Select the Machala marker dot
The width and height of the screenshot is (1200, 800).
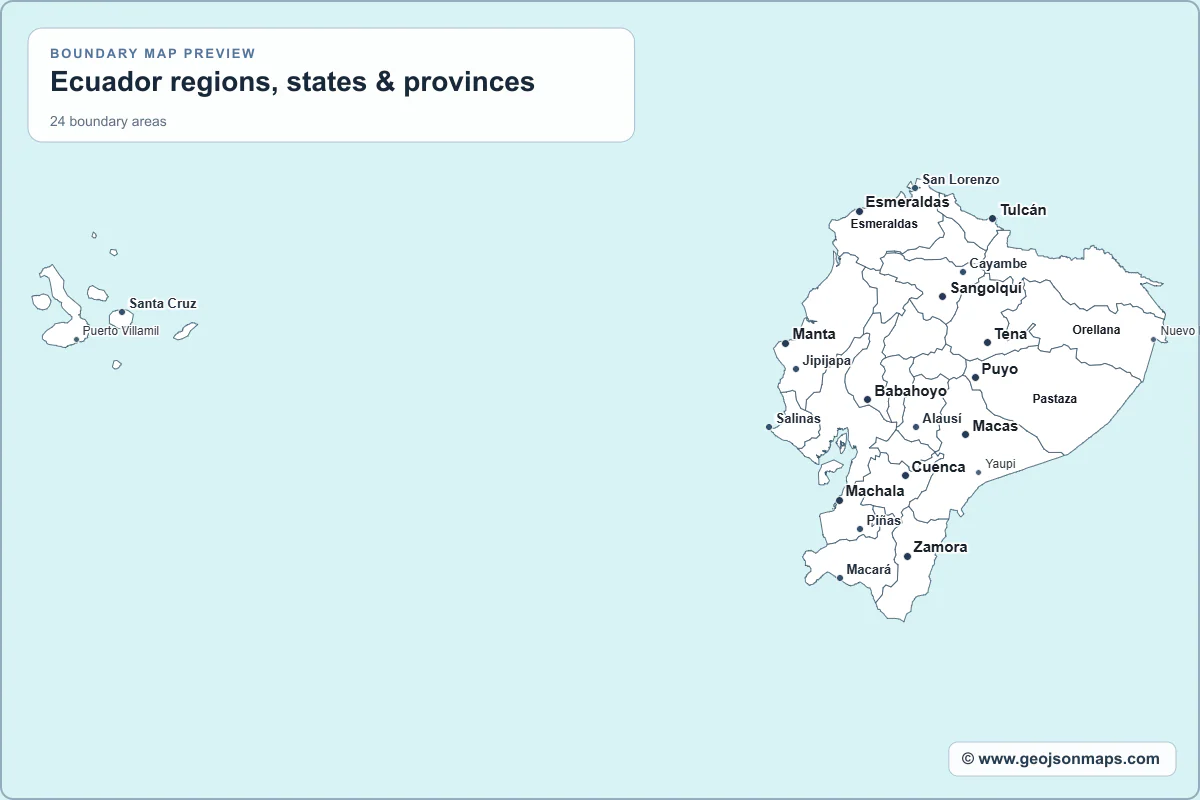pos(839,500)
